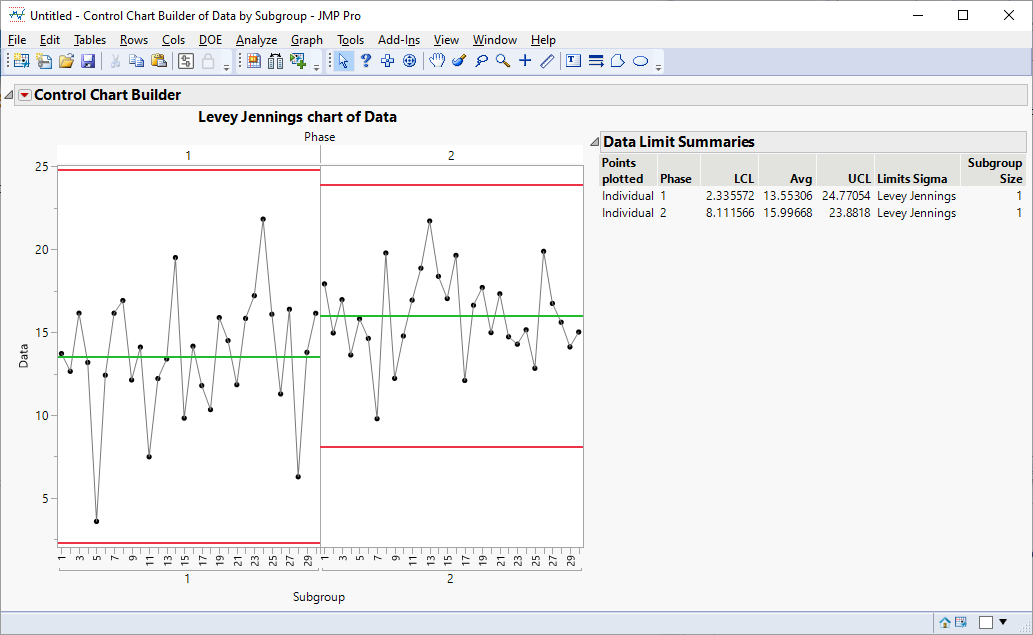
Task: Select the Lasso tool
Action: [481, 61]
